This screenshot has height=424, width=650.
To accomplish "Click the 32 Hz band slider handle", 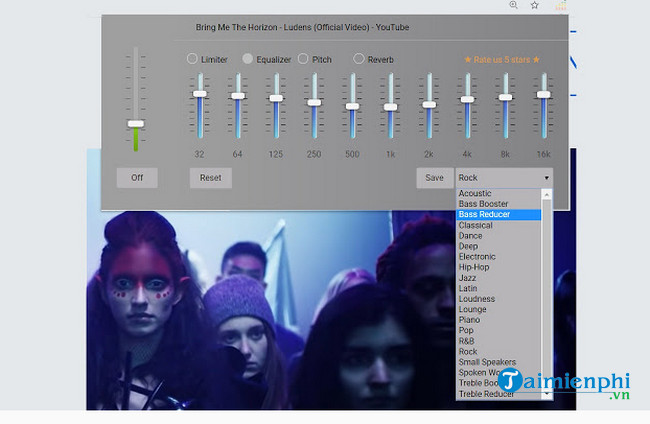I will (200, 94).
